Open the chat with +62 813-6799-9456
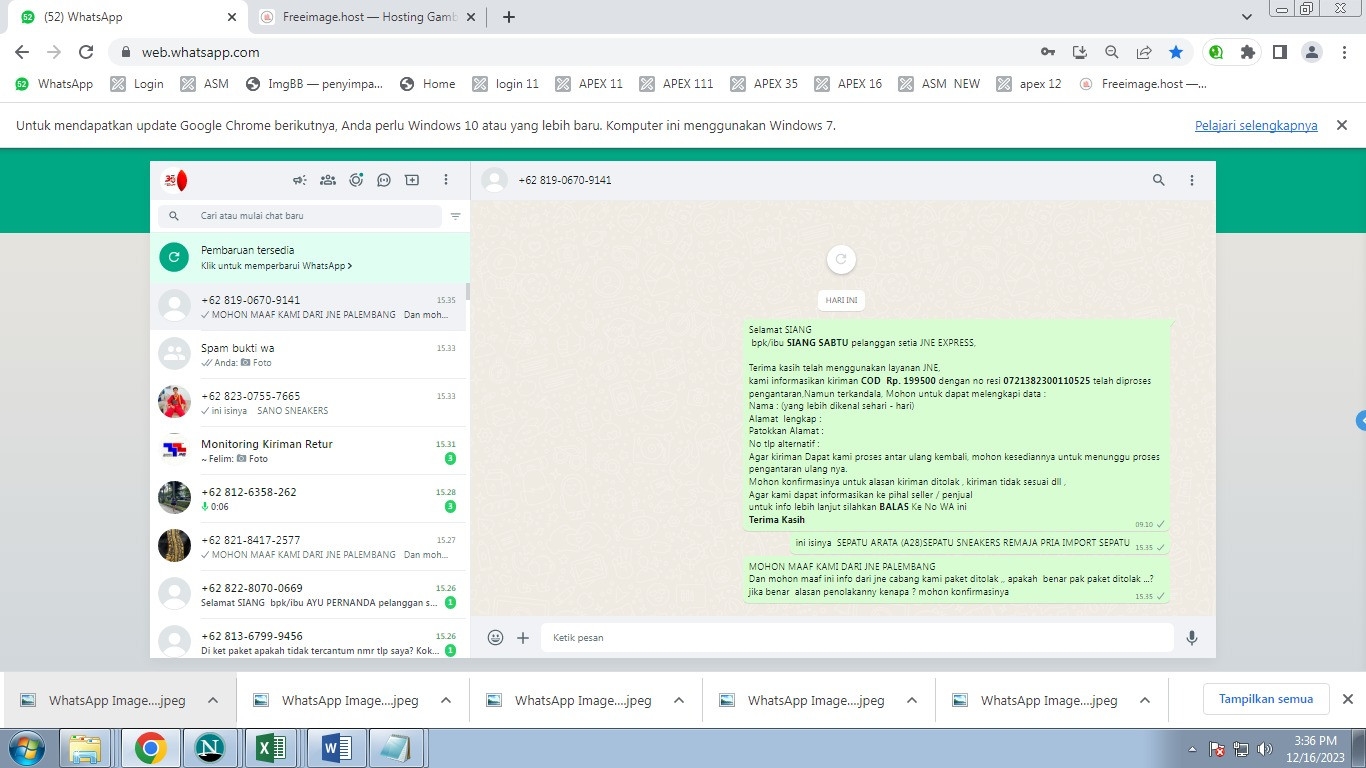The width and height of the screenshot is (1366, 768). click(308, 638)
